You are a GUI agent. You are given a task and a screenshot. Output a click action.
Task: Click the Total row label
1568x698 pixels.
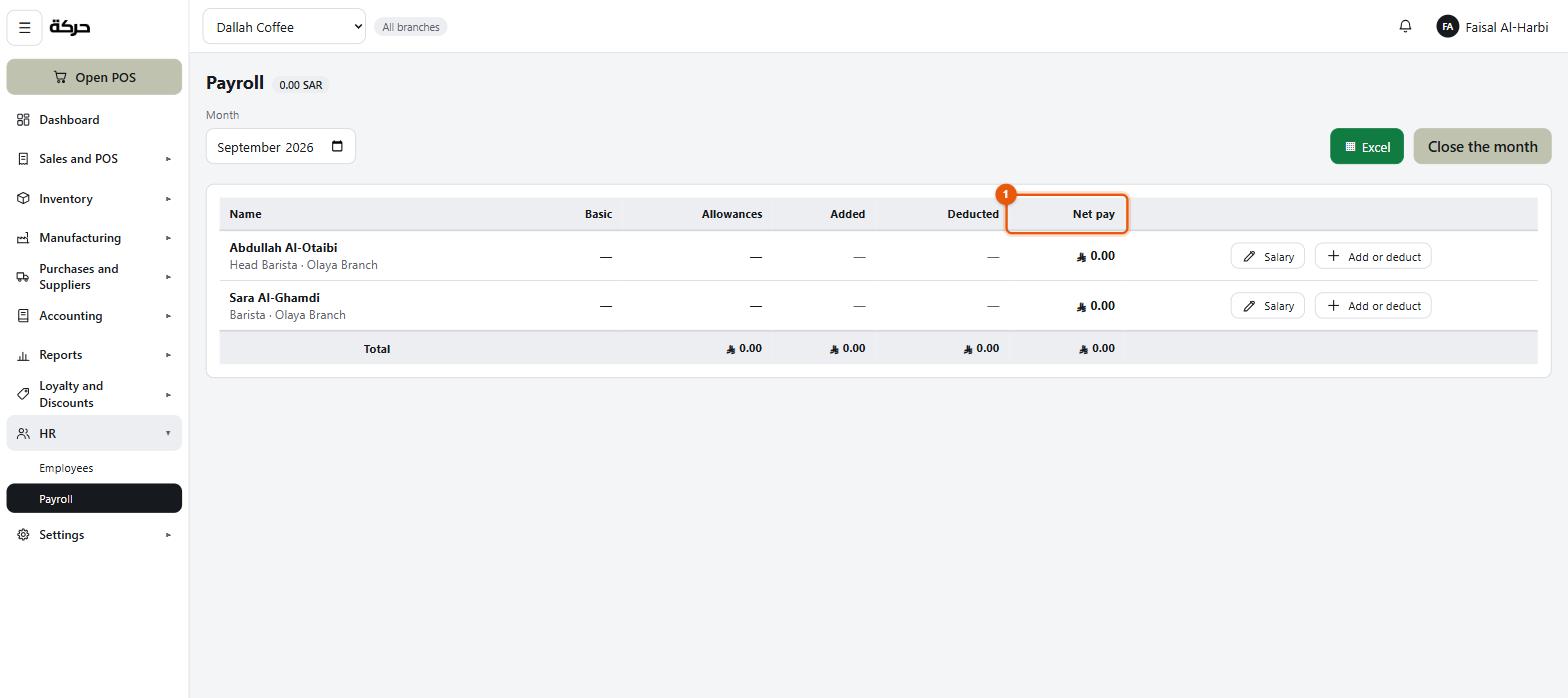click(377, 349)
